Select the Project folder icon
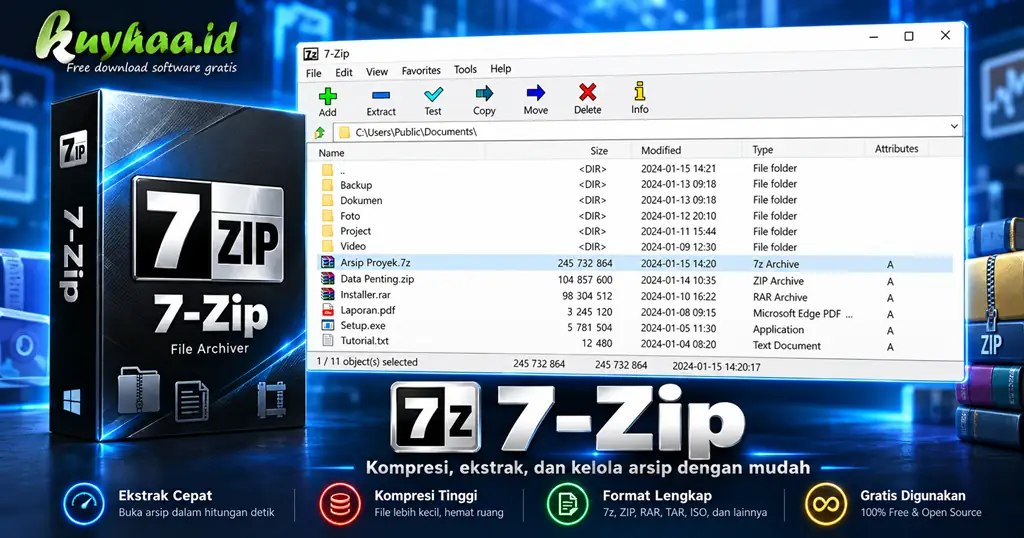The image size is (1024, 538). pos(328,231)
